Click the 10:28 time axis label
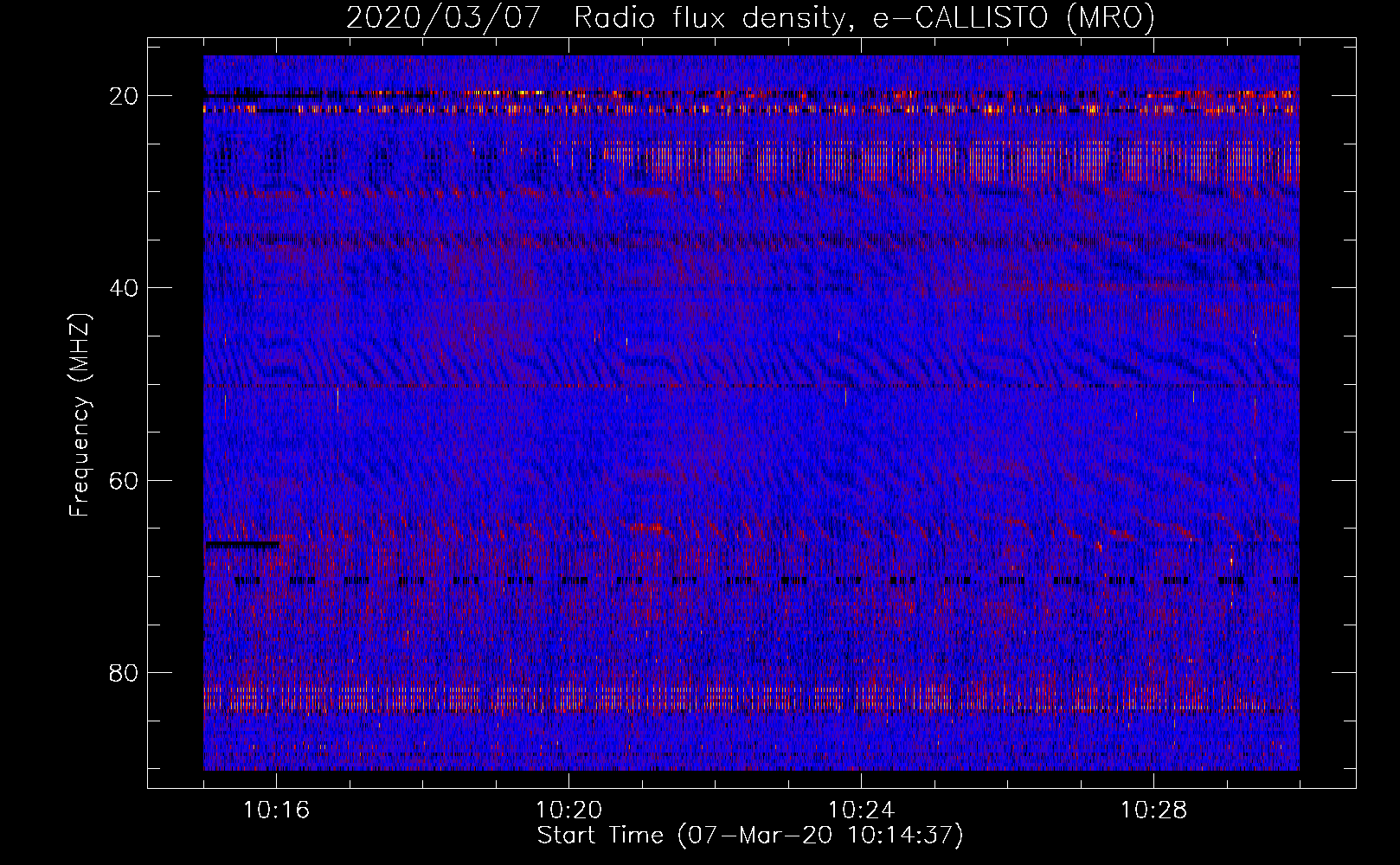 point(1153,810)
